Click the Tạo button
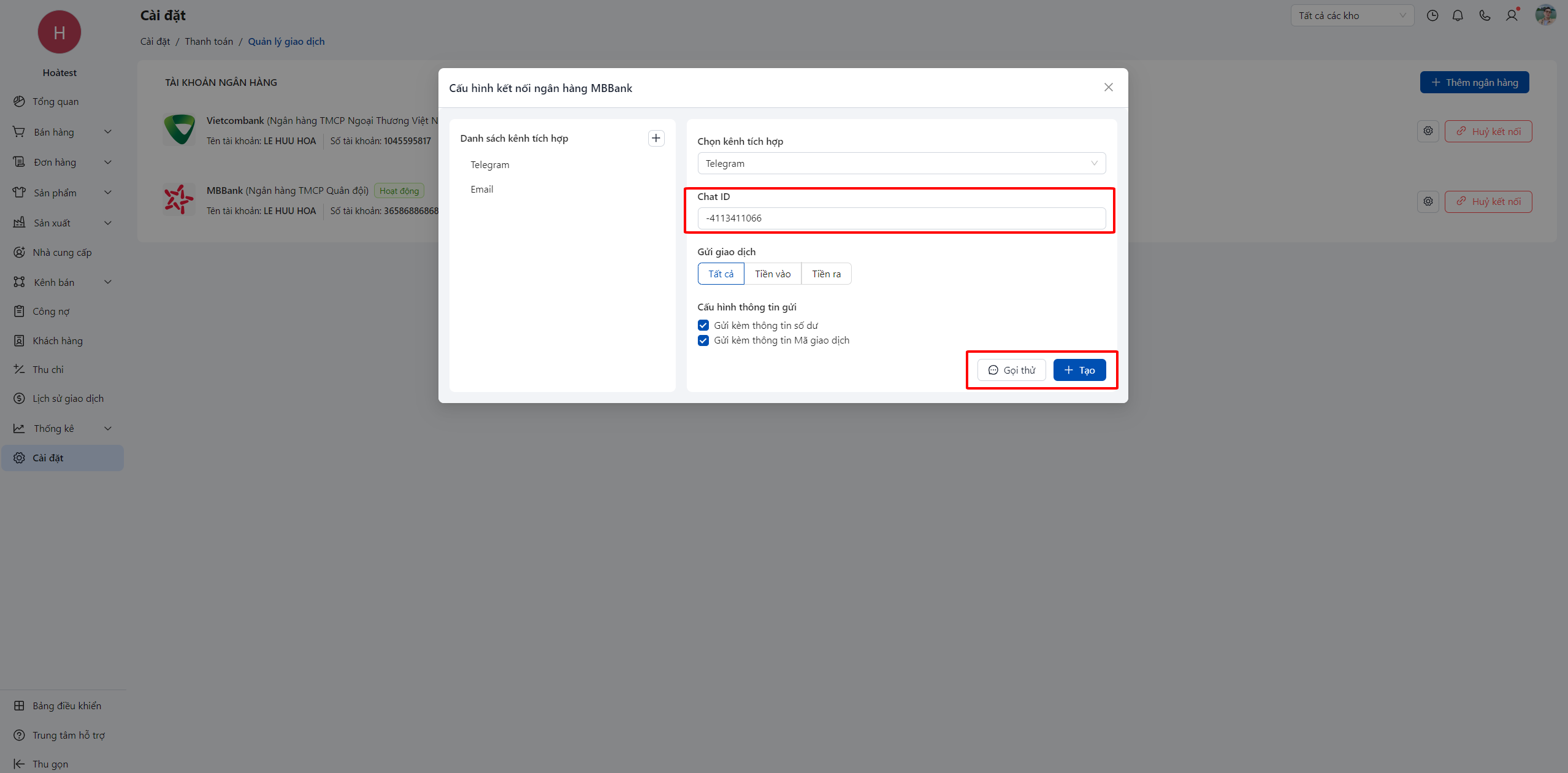Viewport: 1568px width, 773px height. click(x=1079, y=370)
